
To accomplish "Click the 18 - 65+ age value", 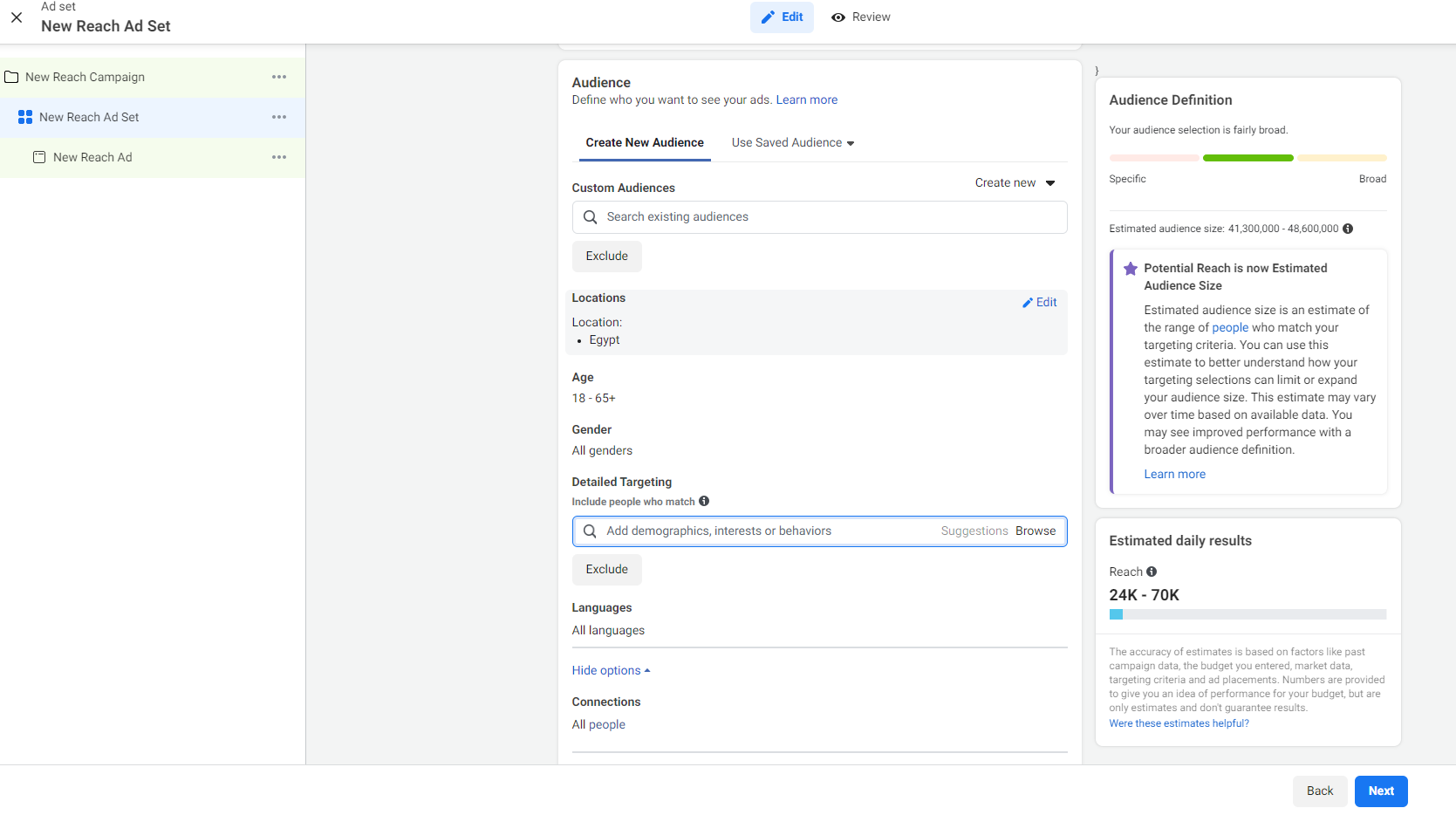I will (594, 399).
